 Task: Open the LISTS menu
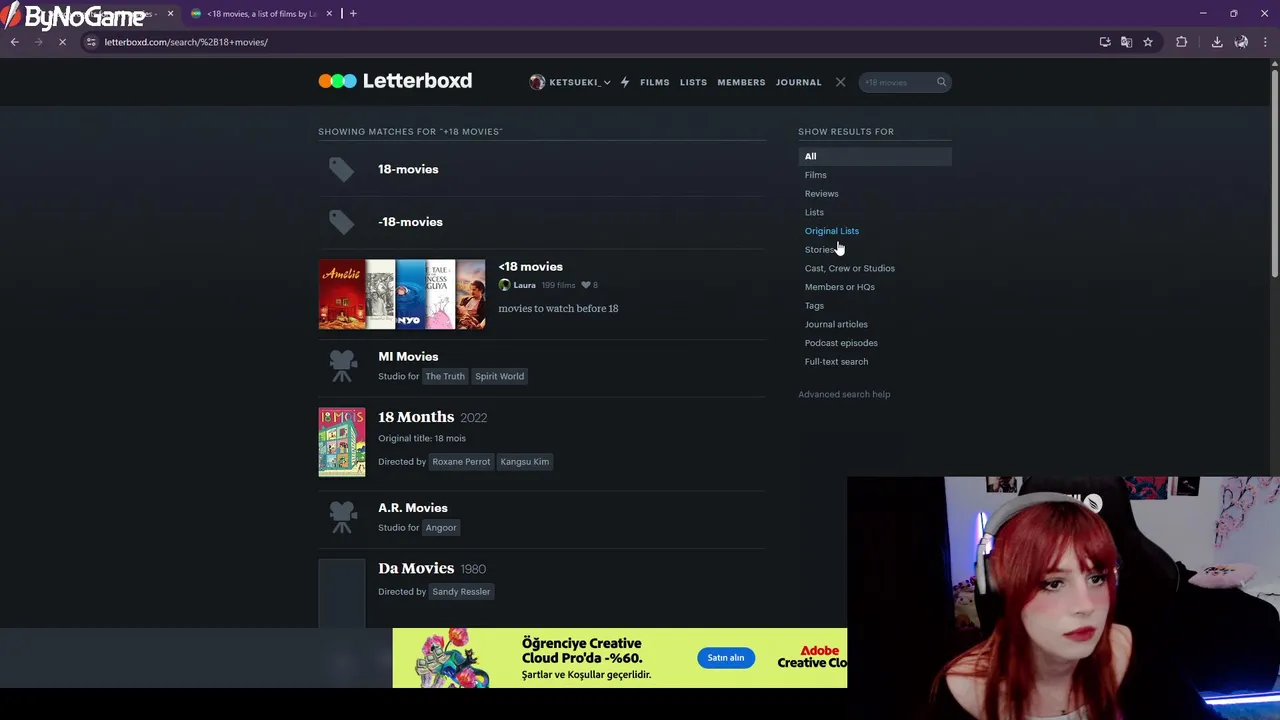tap(693, 82)
